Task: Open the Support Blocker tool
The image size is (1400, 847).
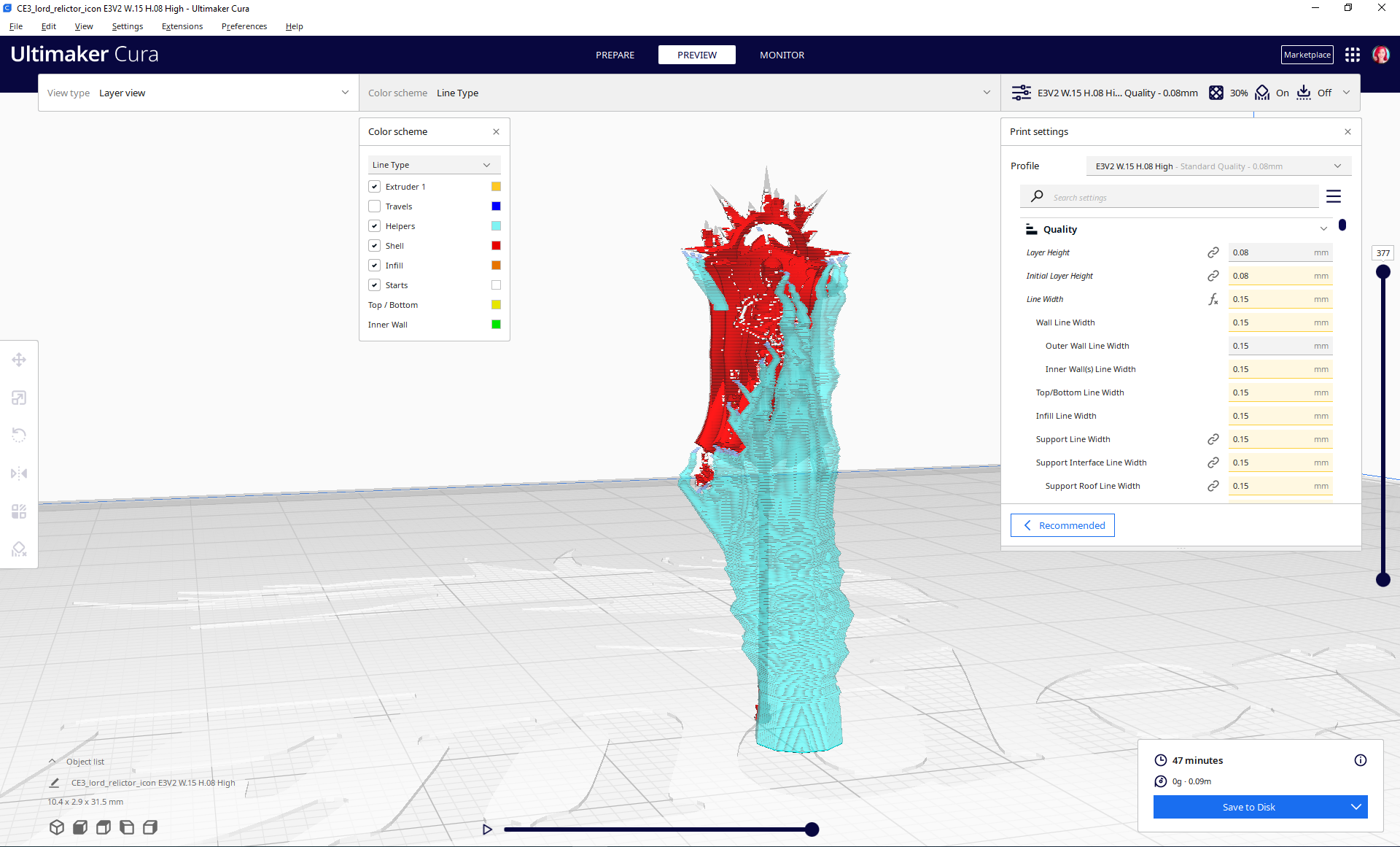Action: (19, 549)
